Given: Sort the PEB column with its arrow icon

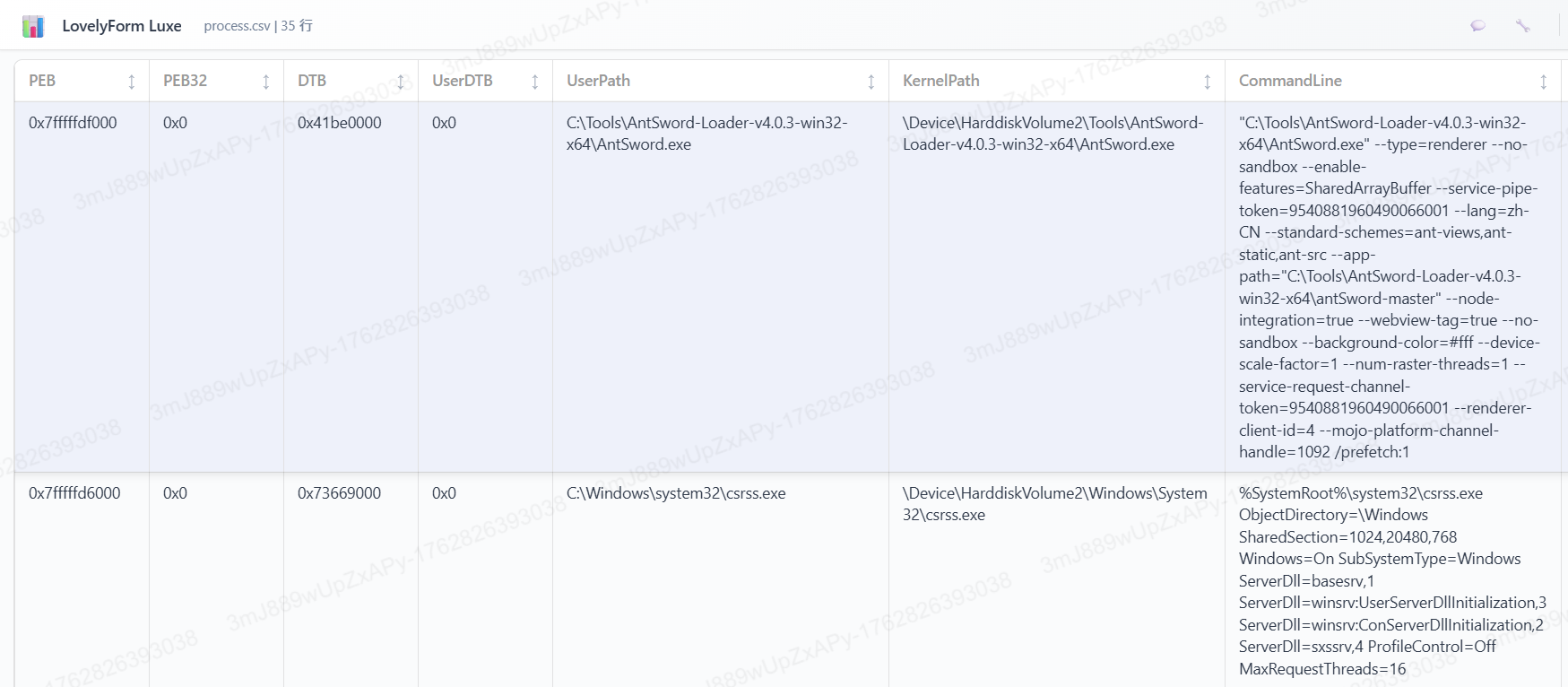Looking at the screenshot, I should [x=131, y=82].
